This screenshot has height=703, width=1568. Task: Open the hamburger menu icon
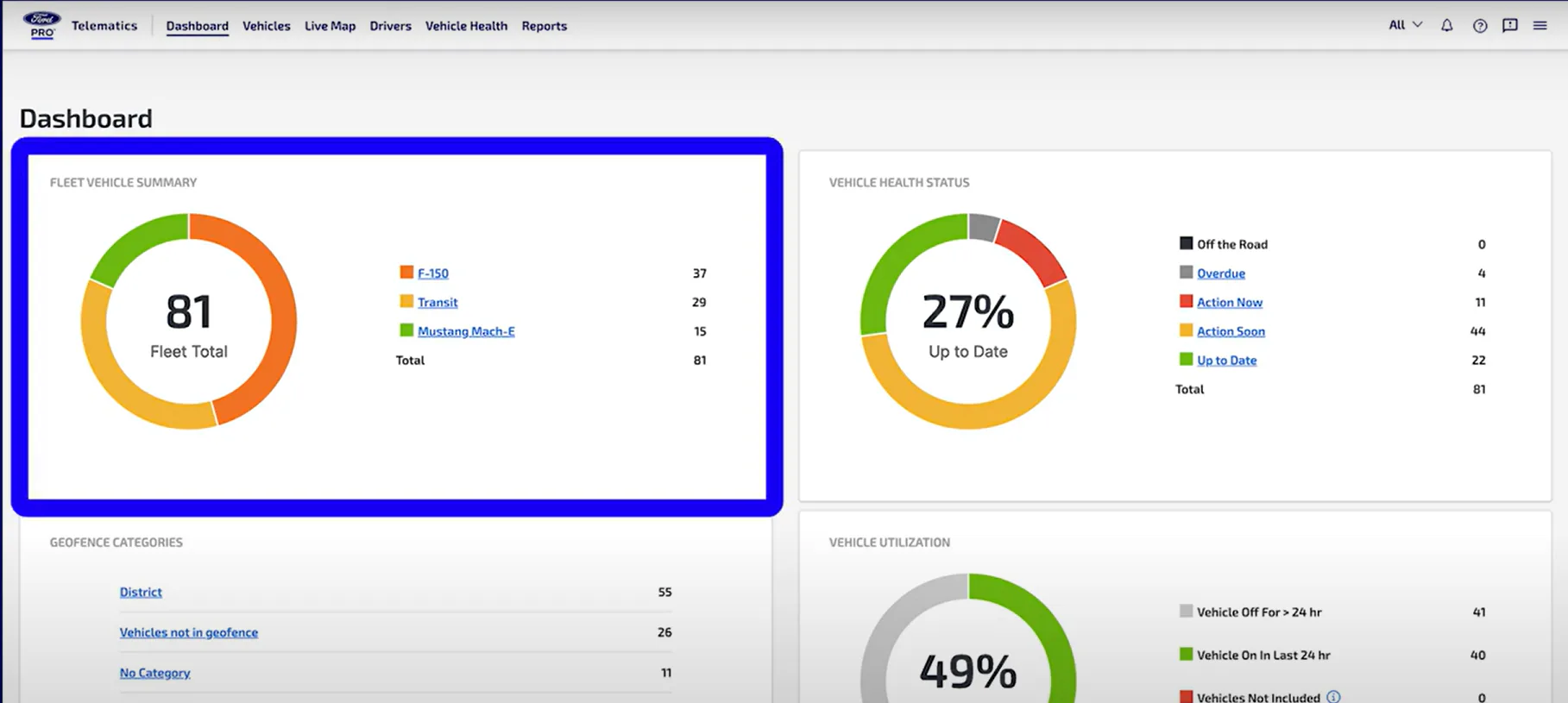click(x=1540, y=26)
